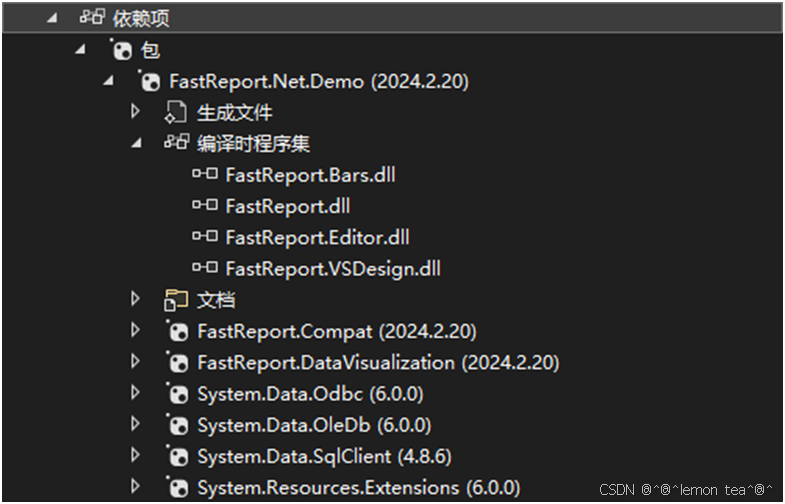The width and height of the screenshot is (785, 504).
Task: Select FastReport.Editor.dll text
Action: pos(317,237)
